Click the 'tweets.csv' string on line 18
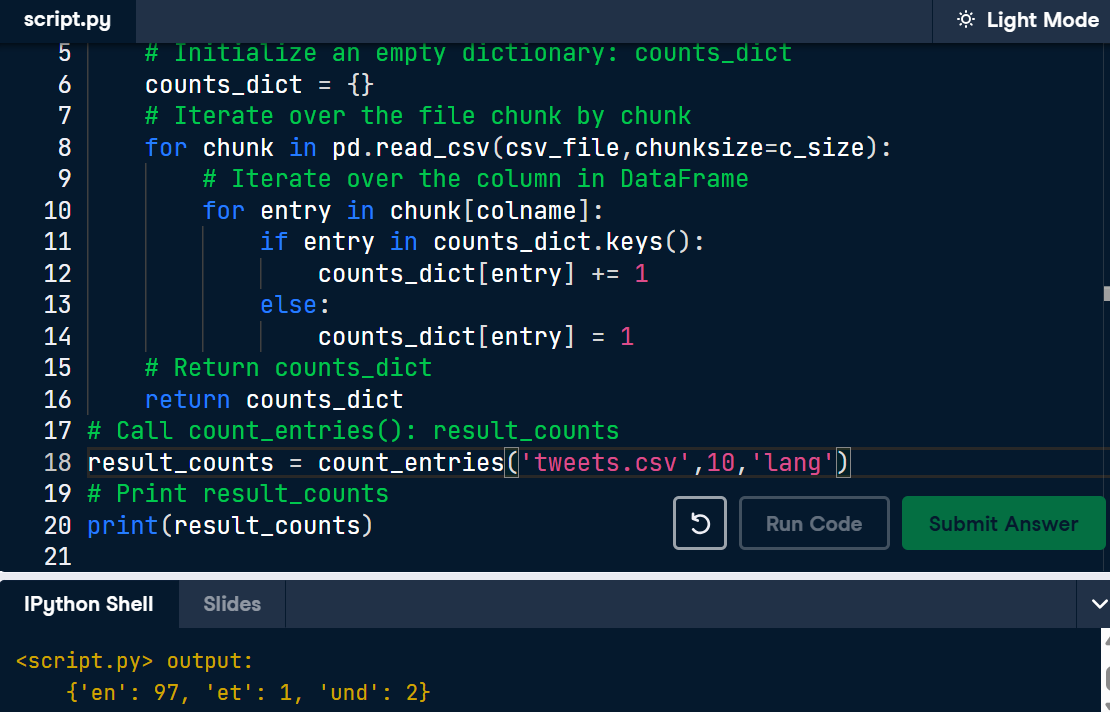Image resolution: width=1110 pixels, height=712 pixels. coord(605,463)
